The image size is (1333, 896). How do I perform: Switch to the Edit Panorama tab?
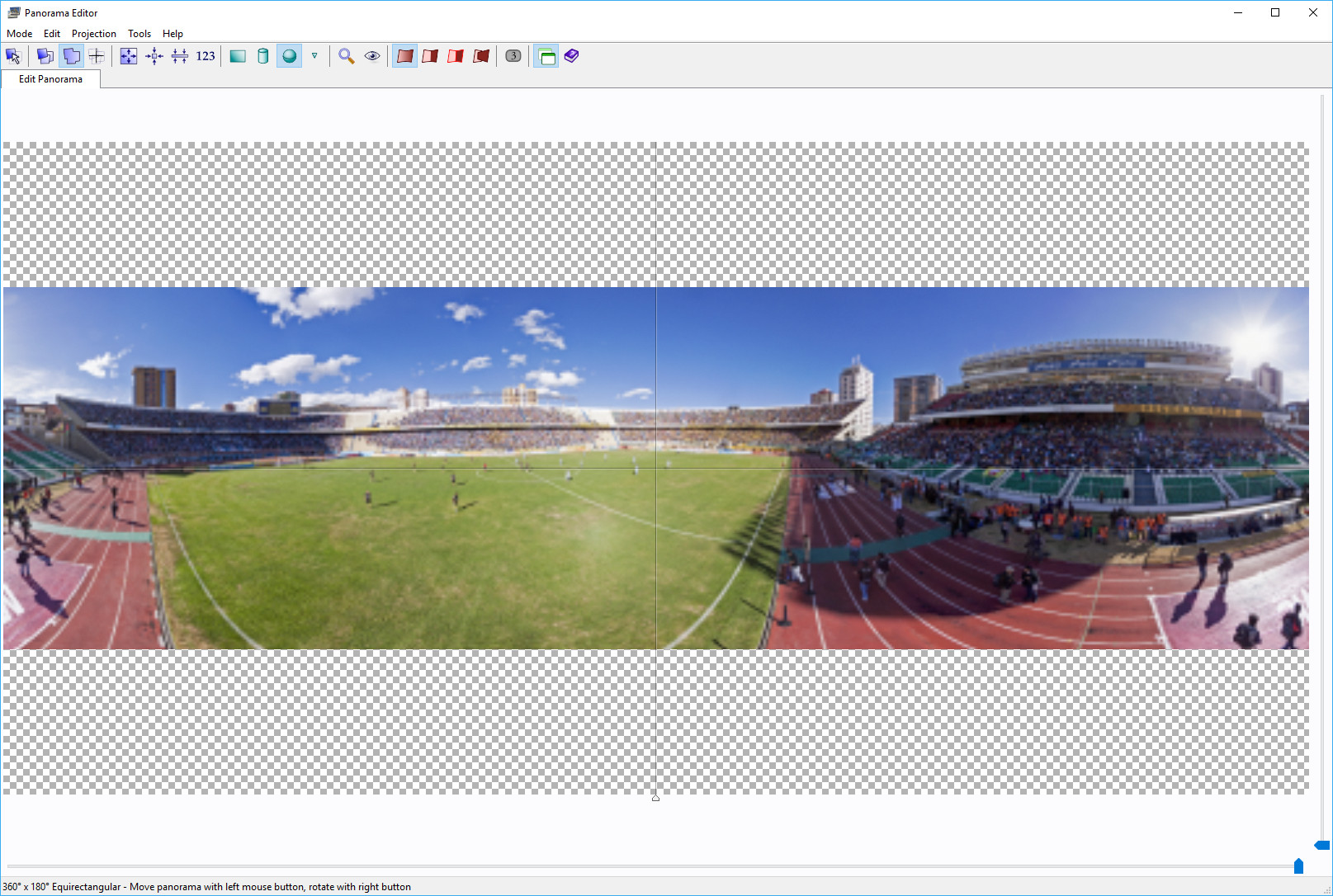[50, 79]
